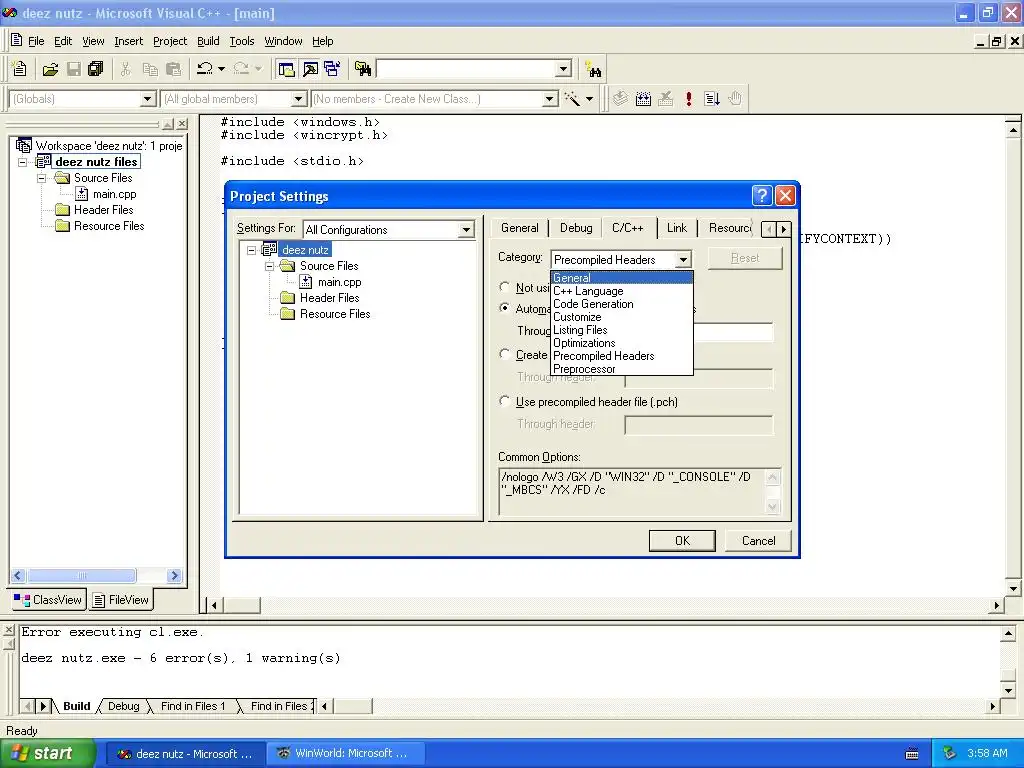Click the Stop Build icon

click(x=665, y=99)
